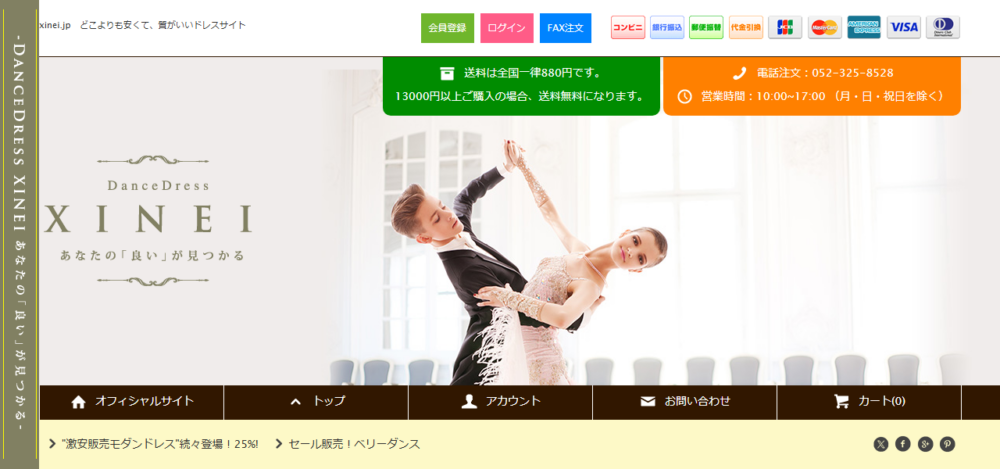The height and width of the screenshot is (469, 1000).
Task: Click the VISA card logo
Action: pos(904,27)
